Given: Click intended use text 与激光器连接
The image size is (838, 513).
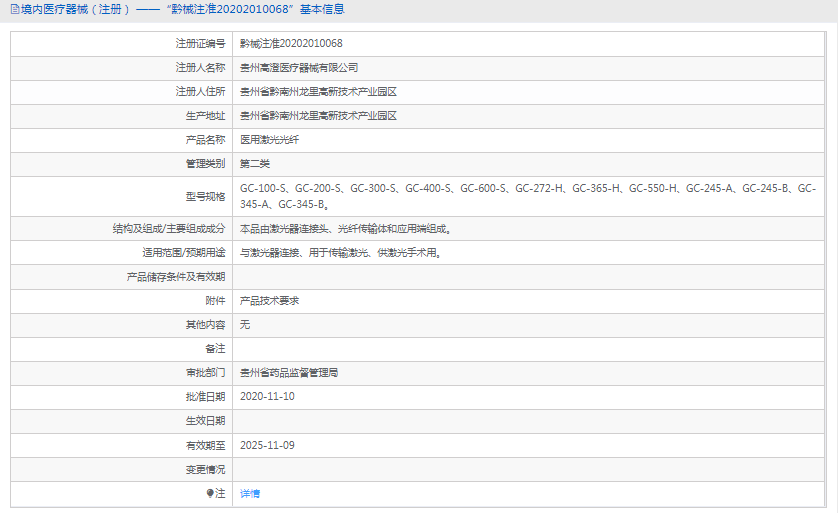Looking at the screenshot, I should click(x=340, y=253).
